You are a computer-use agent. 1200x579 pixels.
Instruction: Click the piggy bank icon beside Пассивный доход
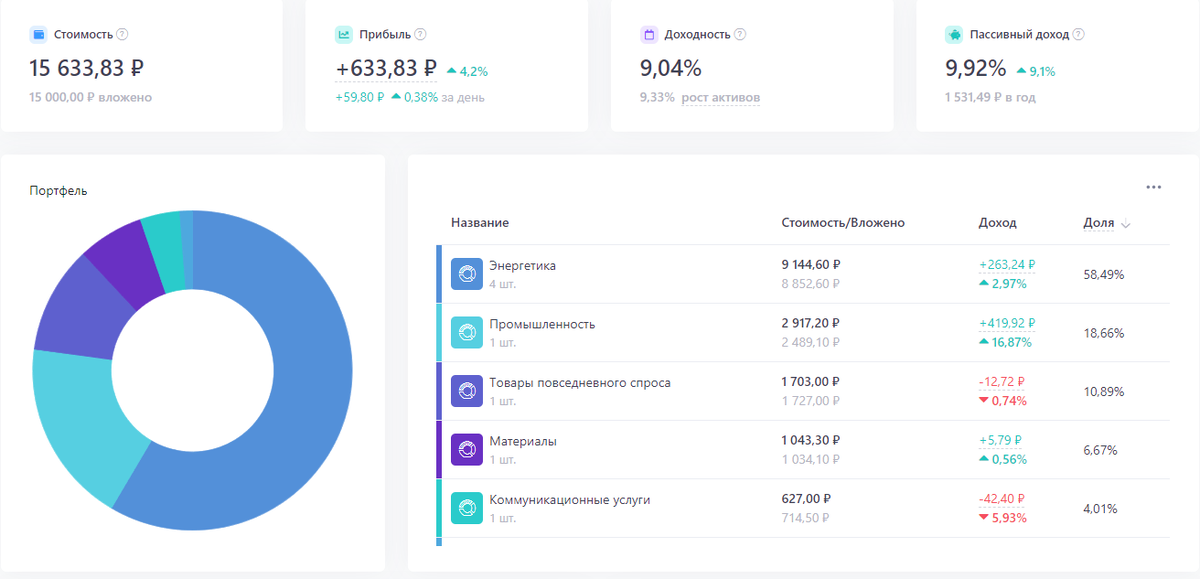[x=954, y=34]
